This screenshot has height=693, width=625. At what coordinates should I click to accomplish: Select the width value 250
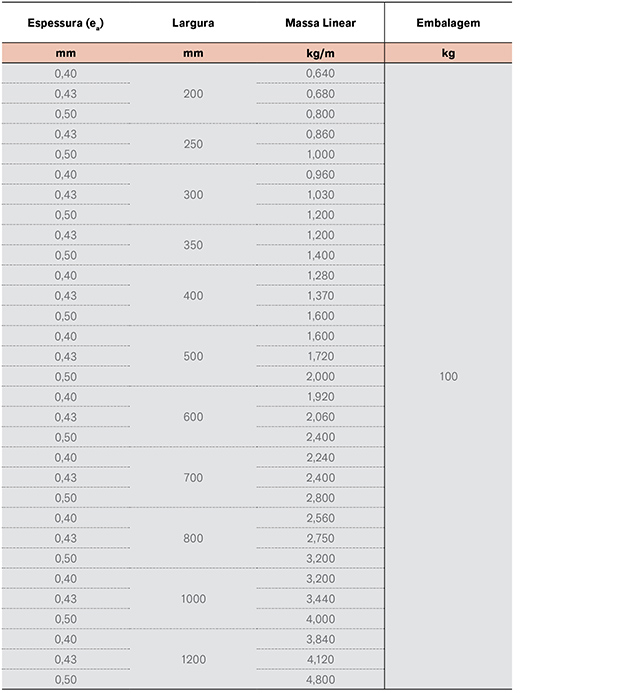(x=193, y=144)
